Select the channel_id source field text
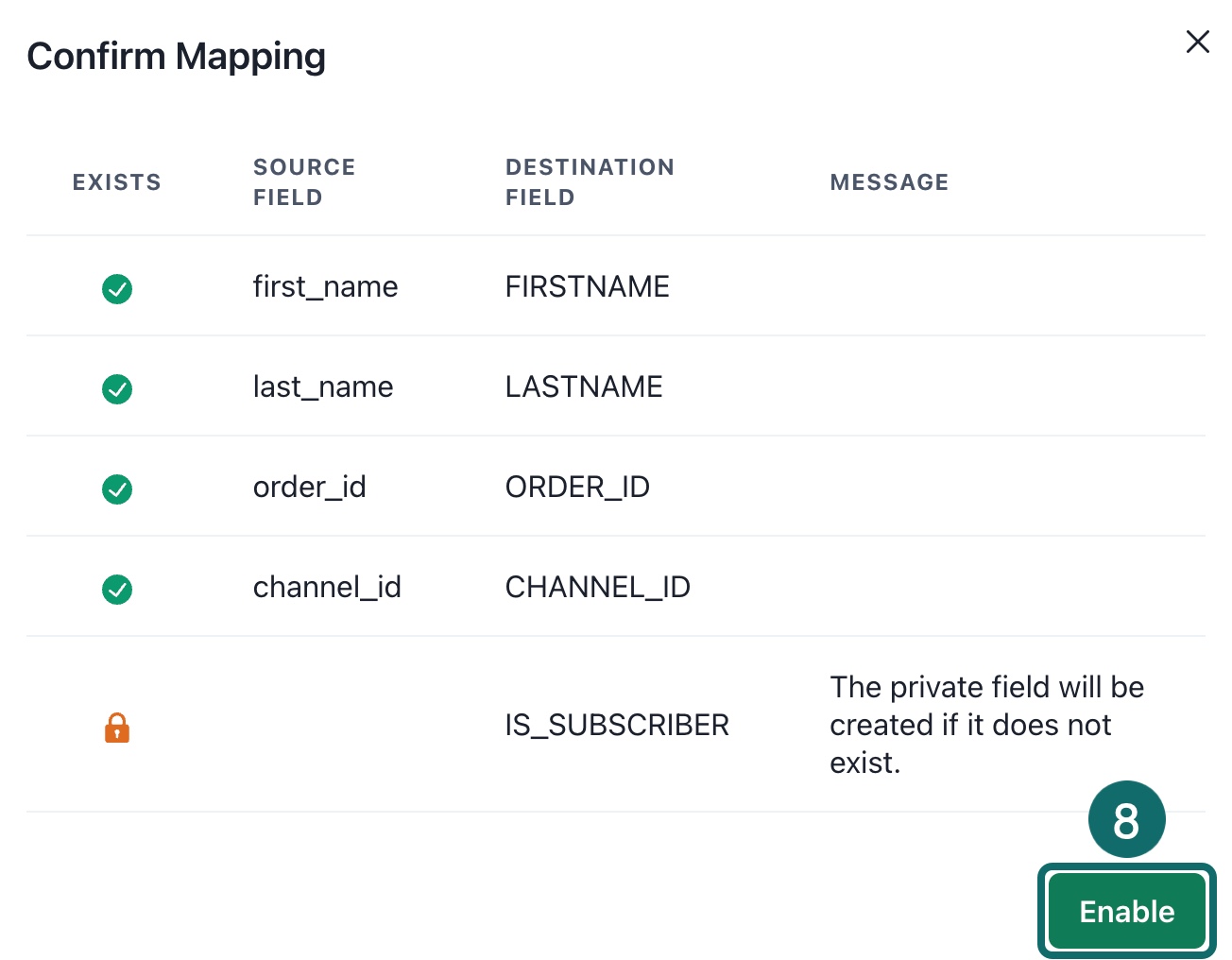 click(327, 587)
